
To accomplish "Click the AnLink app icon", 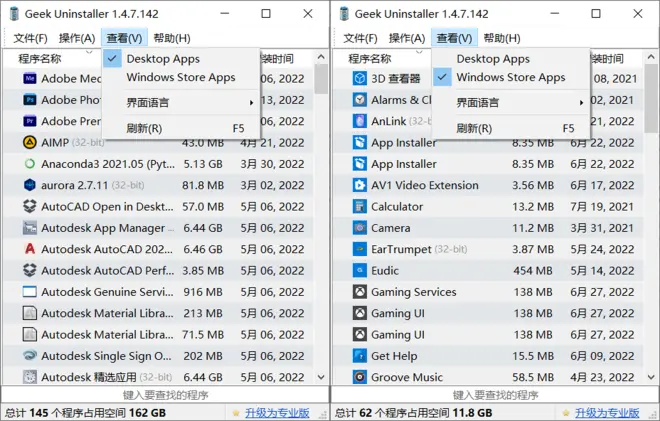I will pyautogui.click(x=359, y=121).
